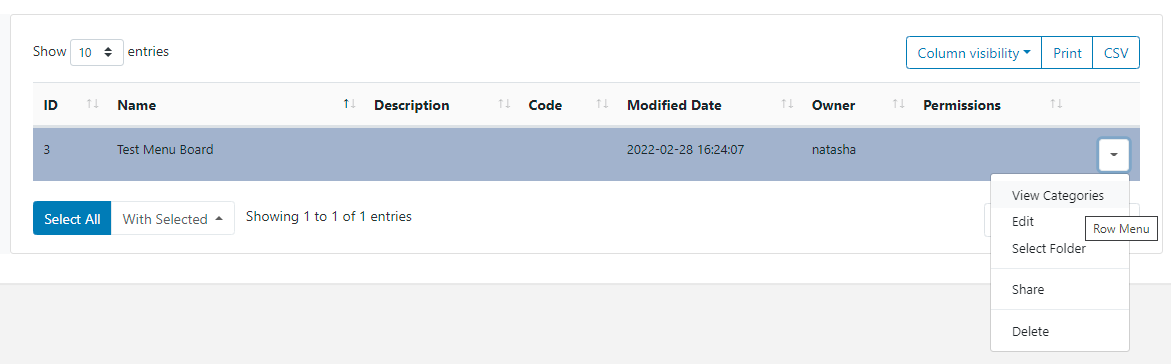The height and width of the screenshot is (364, 1171).
Task: Choose View Categories from the row menu
Action: click(x=1057, y=195)
